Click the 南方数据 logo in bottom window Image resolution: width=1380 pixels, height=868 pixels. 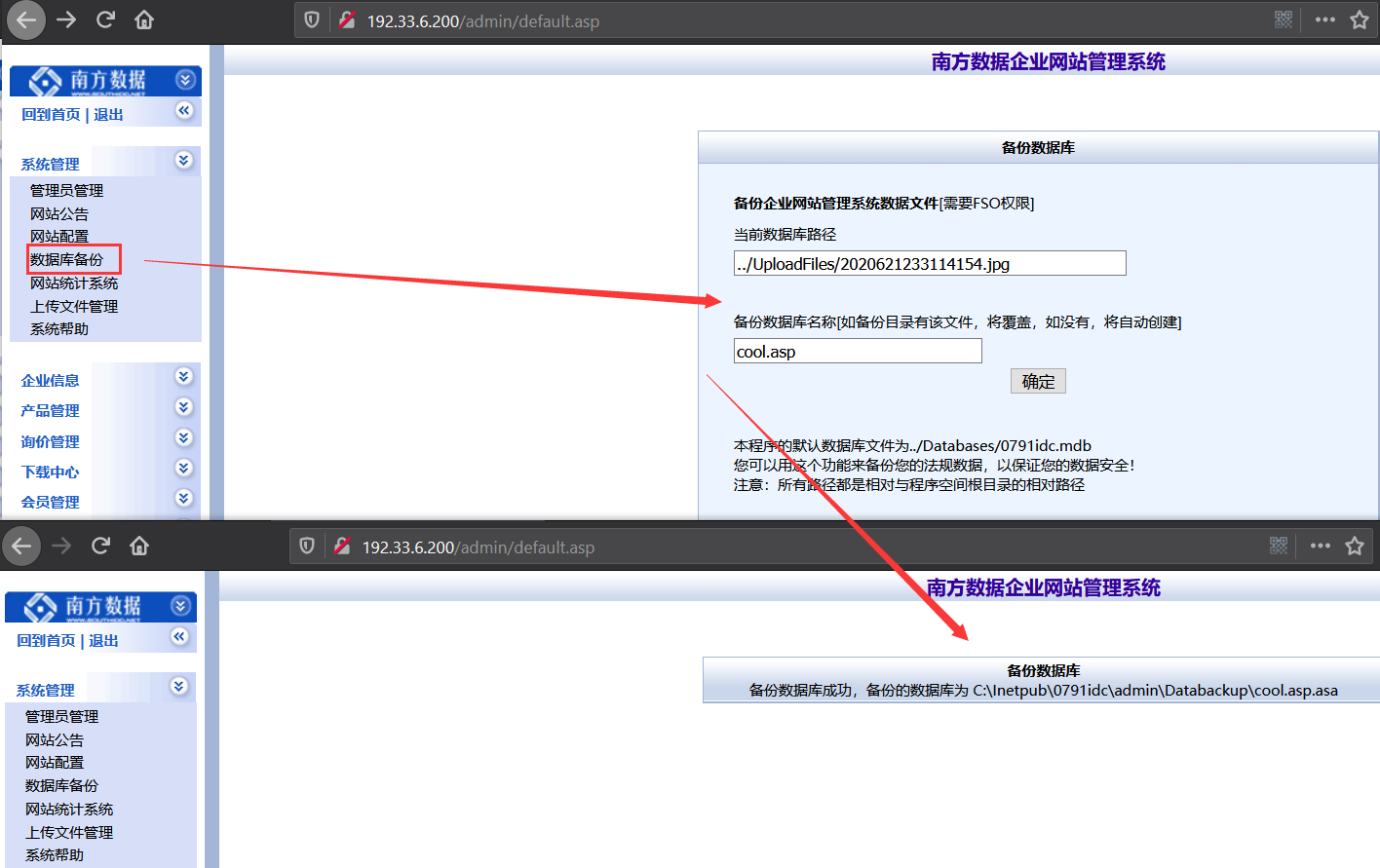click(83, 607)
